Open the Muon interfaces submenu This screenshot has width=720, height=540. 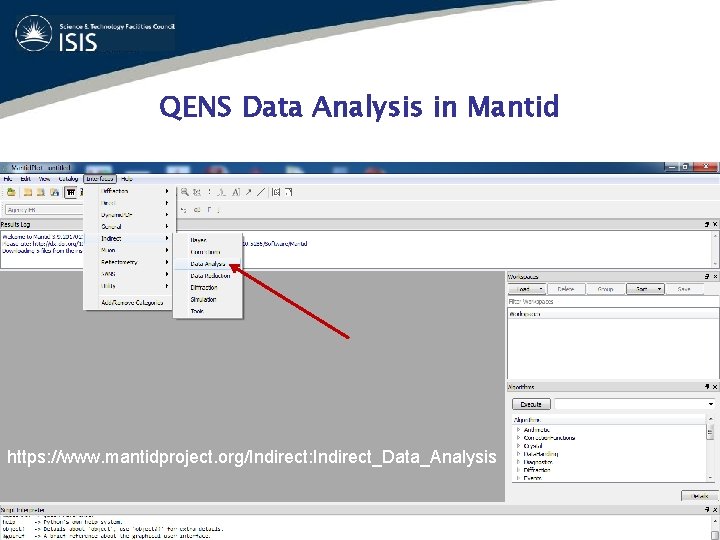coord(130,250)
